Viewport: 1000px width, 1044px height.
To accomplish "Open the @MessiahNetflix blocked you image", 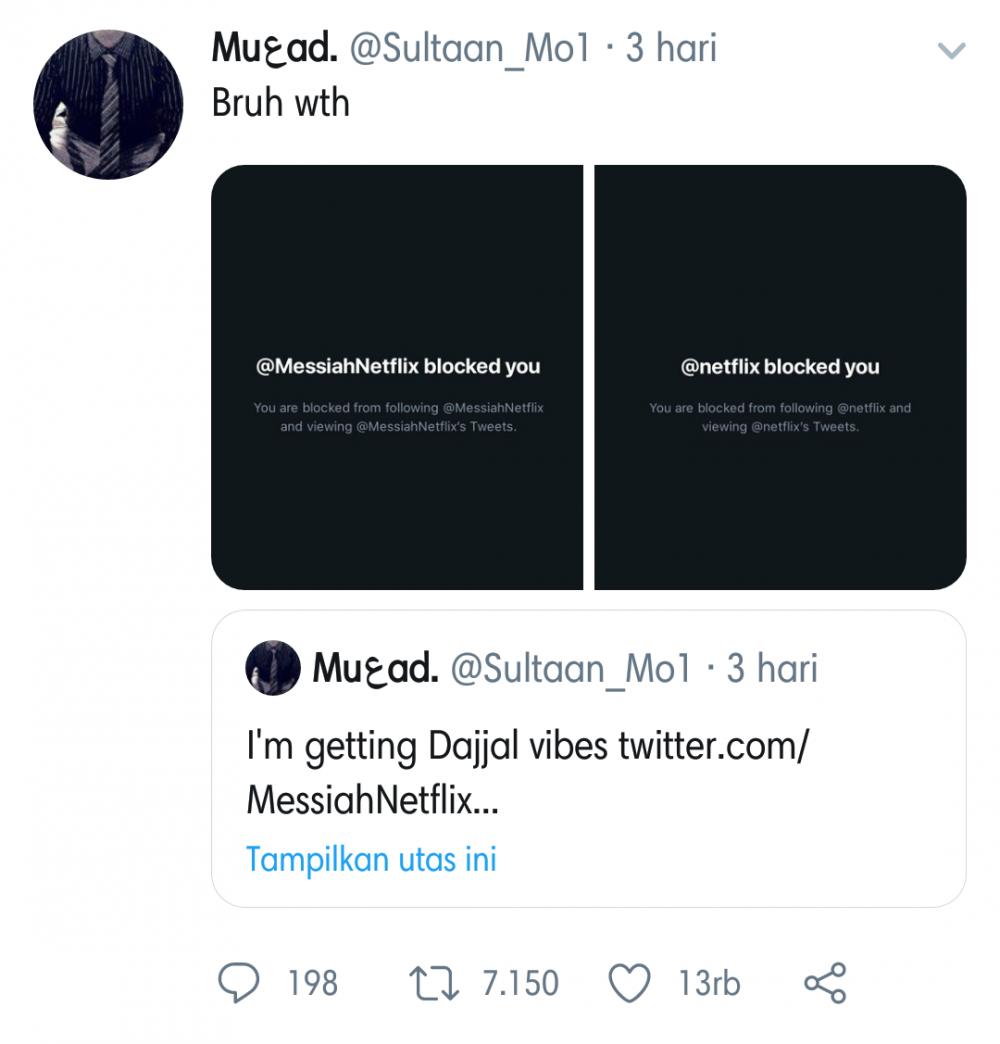I will pyautogui.click(x=397, y=377).
